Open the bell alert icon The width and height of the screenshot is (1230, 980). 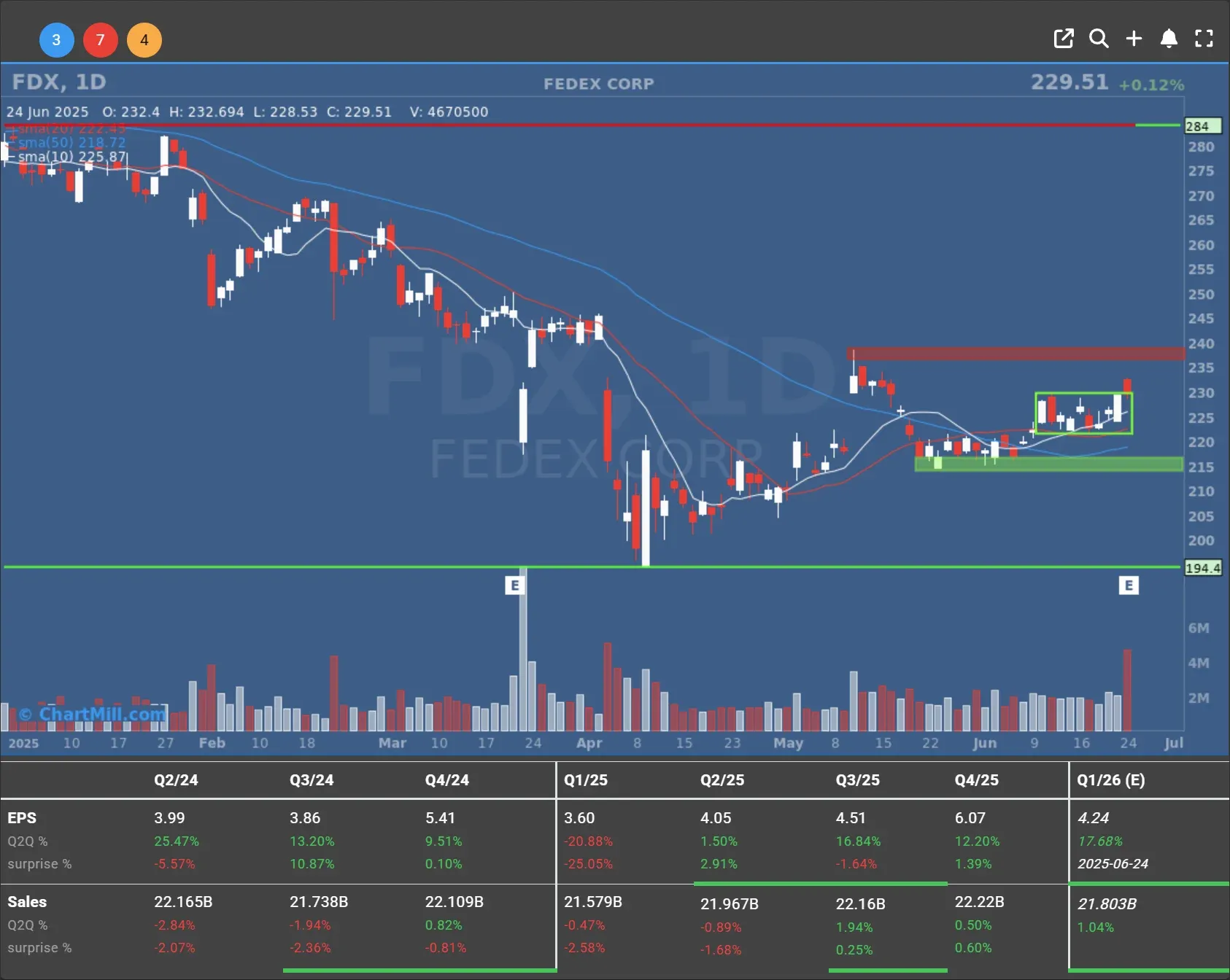[1169, 39]
